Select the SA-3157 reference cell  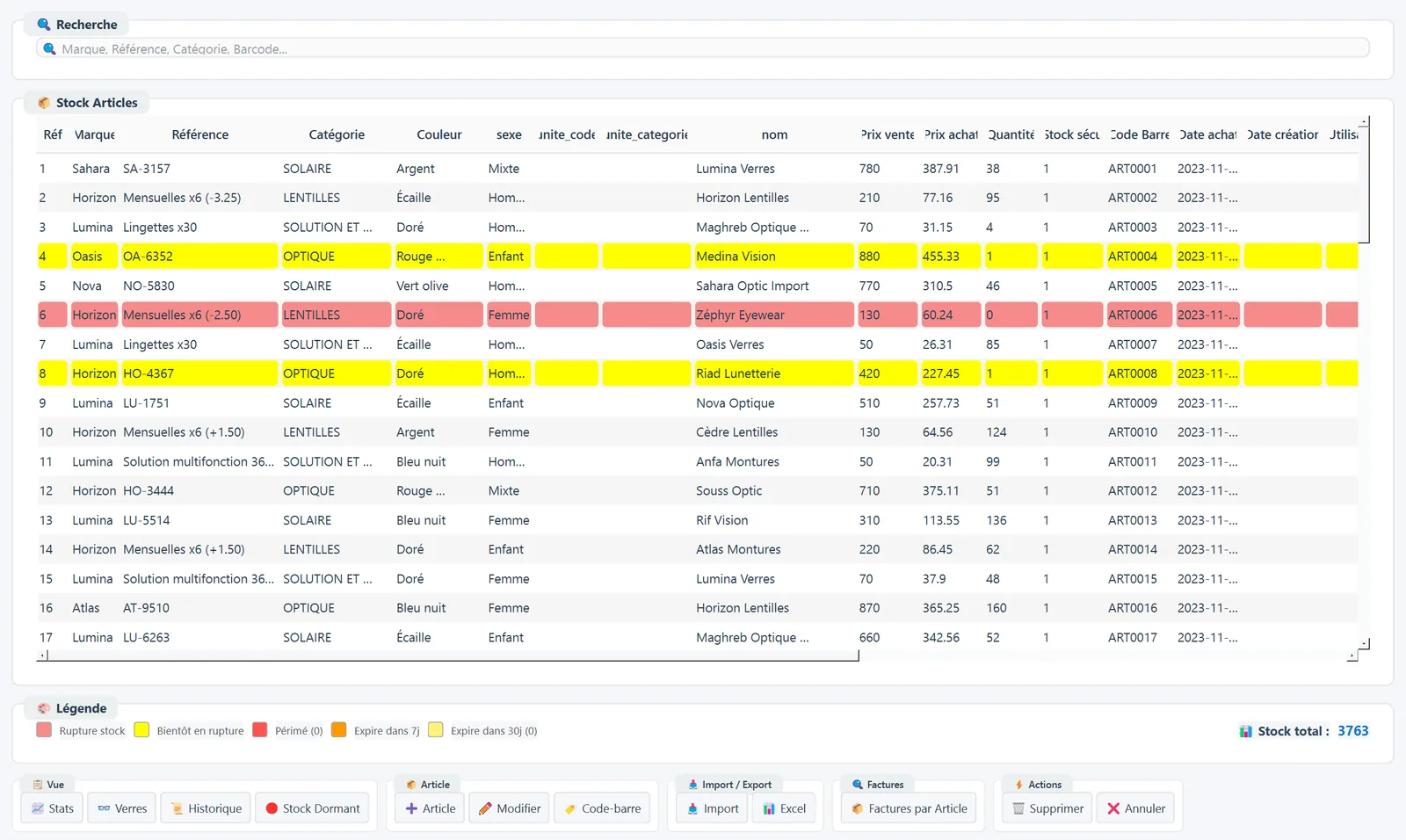[199, 169]
